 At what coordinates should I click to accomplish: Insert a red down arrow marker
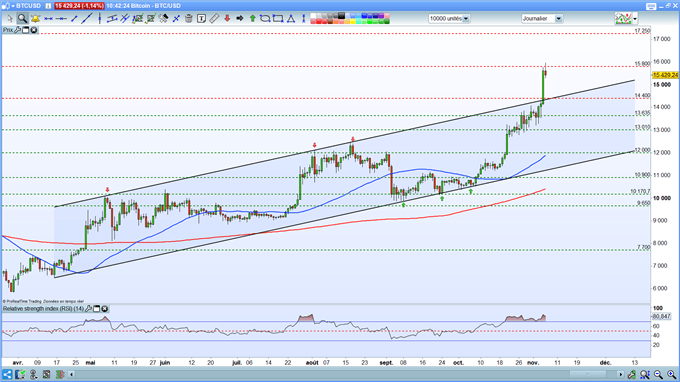(227, 18)
